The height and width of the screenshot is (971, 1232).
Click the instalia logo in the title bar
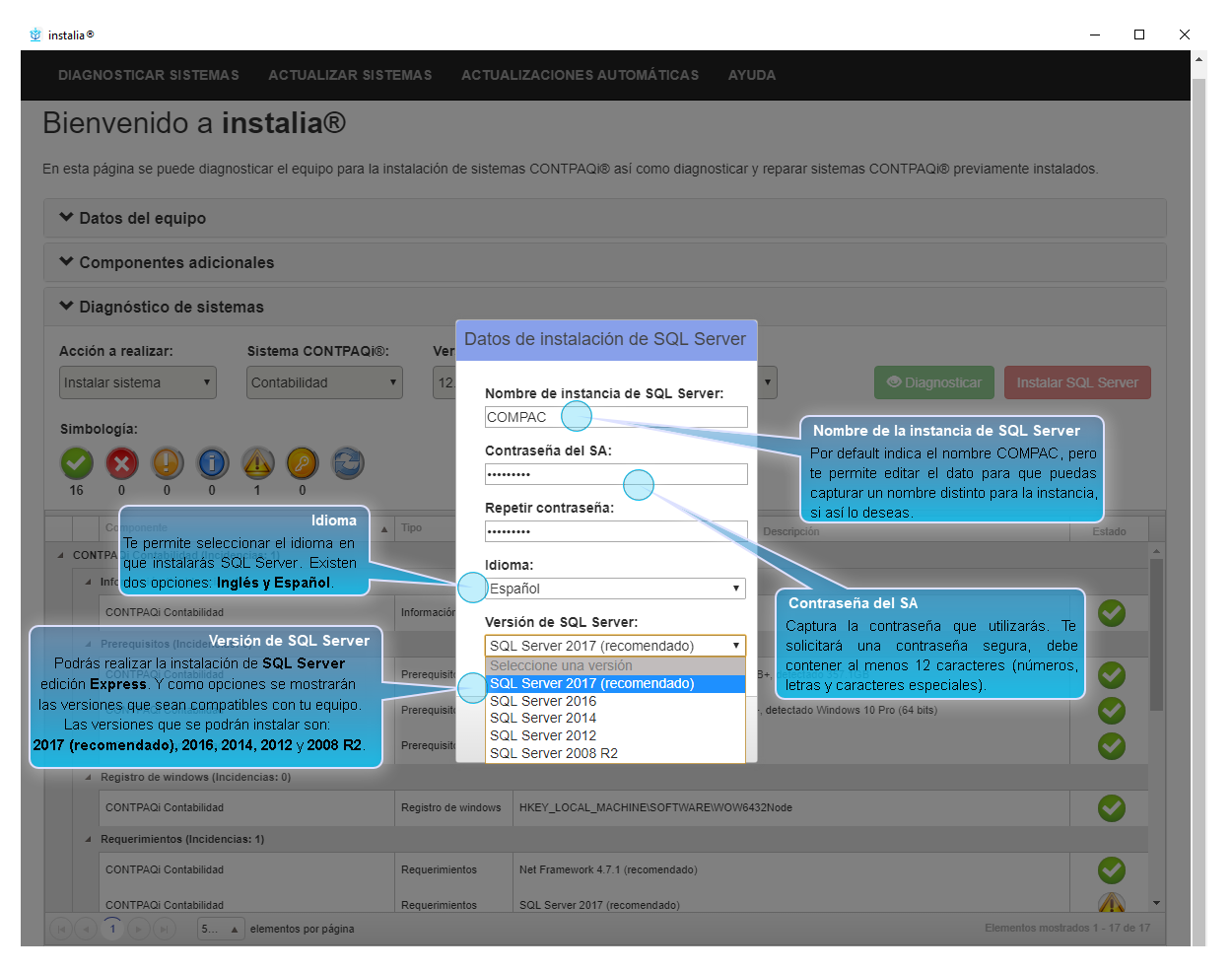point(35,35)
